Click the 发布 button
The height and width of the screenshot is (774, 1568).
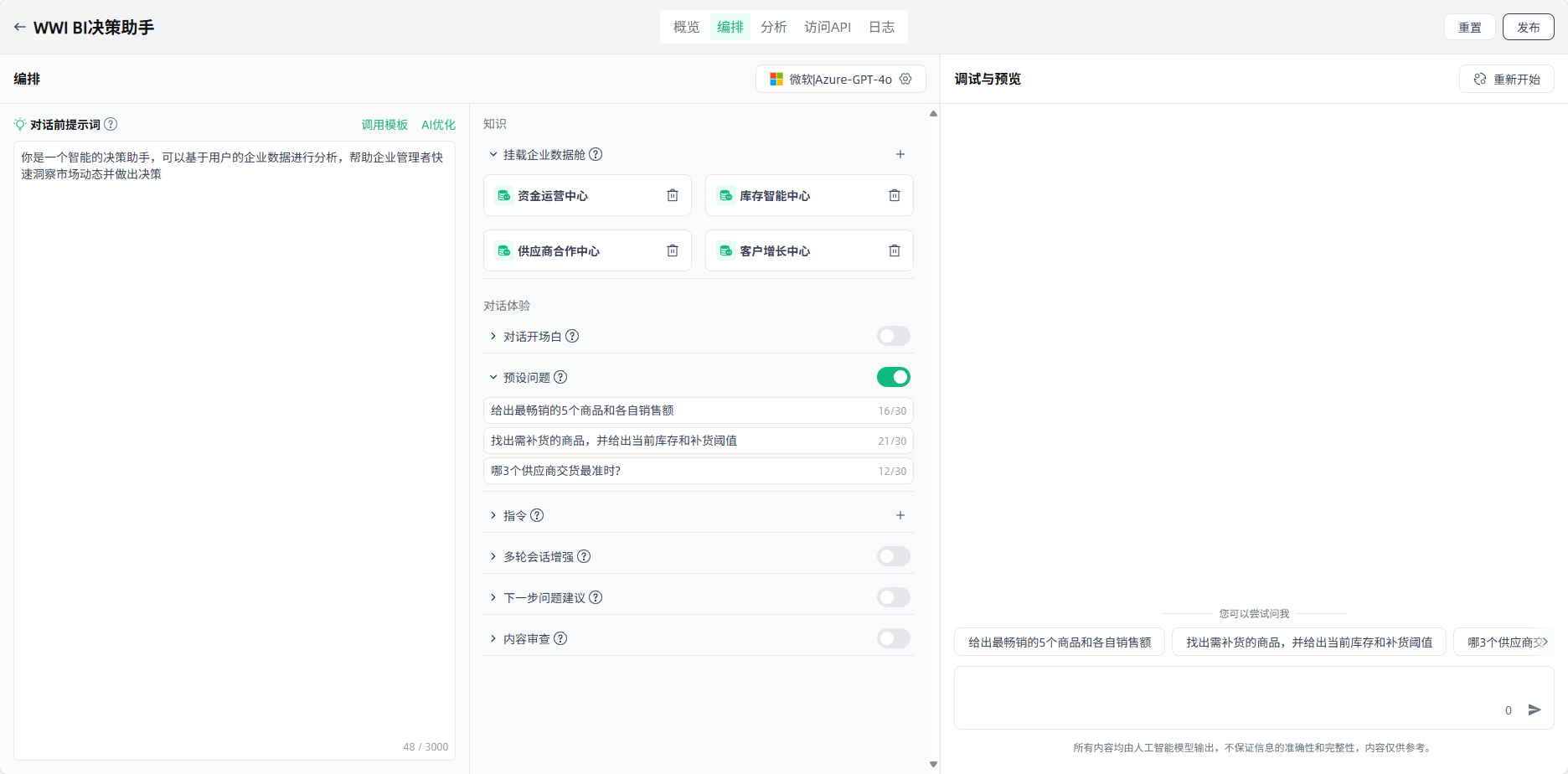[1528, 27]
